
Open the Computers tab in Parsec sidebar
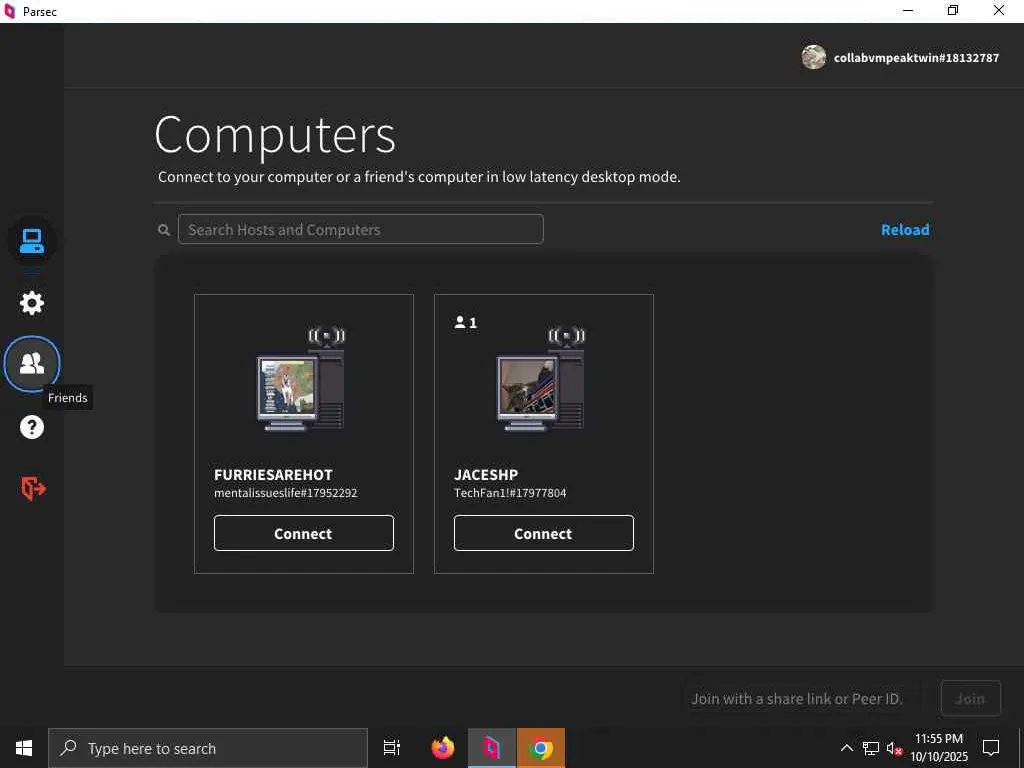31,240
